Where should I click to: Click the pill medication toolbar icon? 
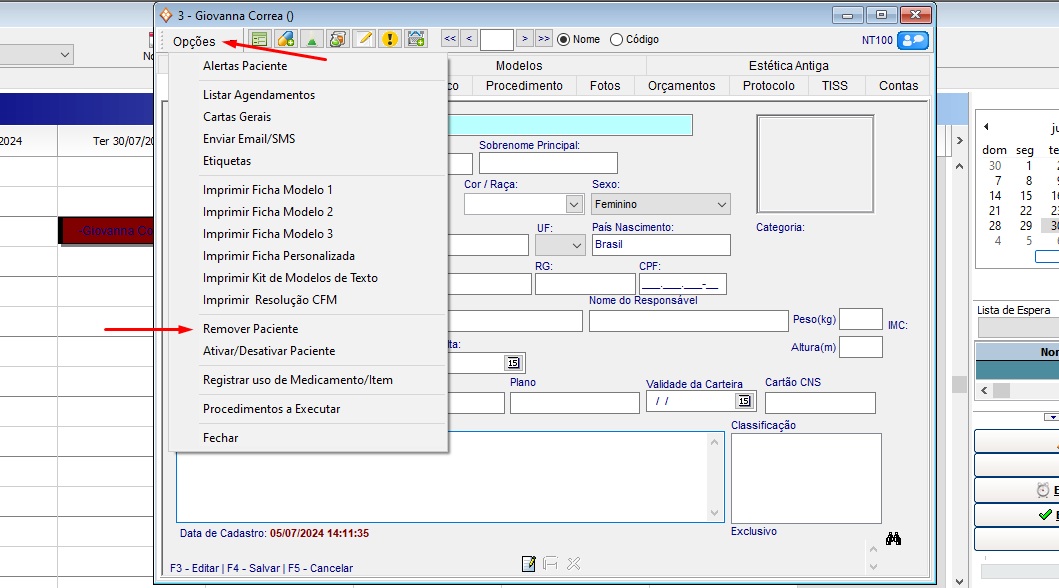(286, 39)
